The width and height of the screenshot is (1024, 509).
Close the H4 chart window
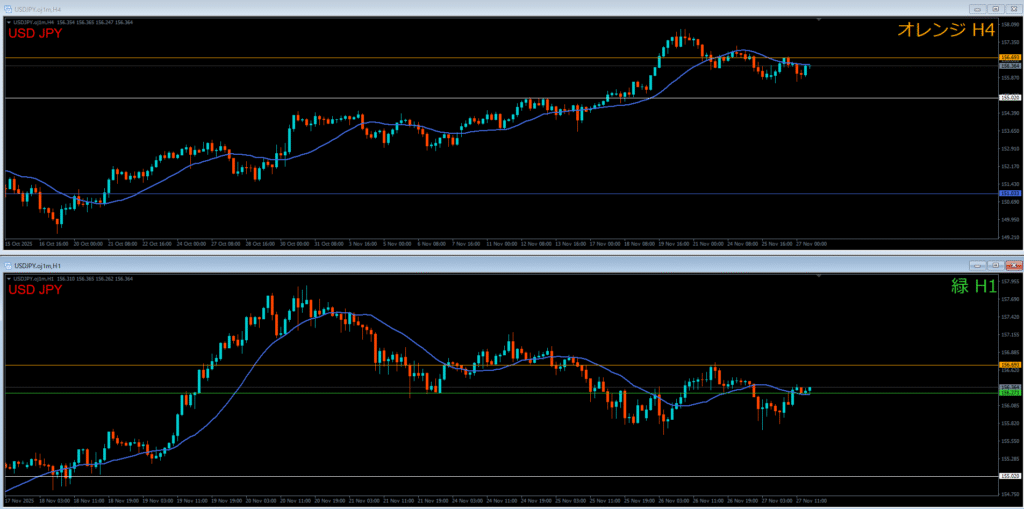pos(1014,9)
